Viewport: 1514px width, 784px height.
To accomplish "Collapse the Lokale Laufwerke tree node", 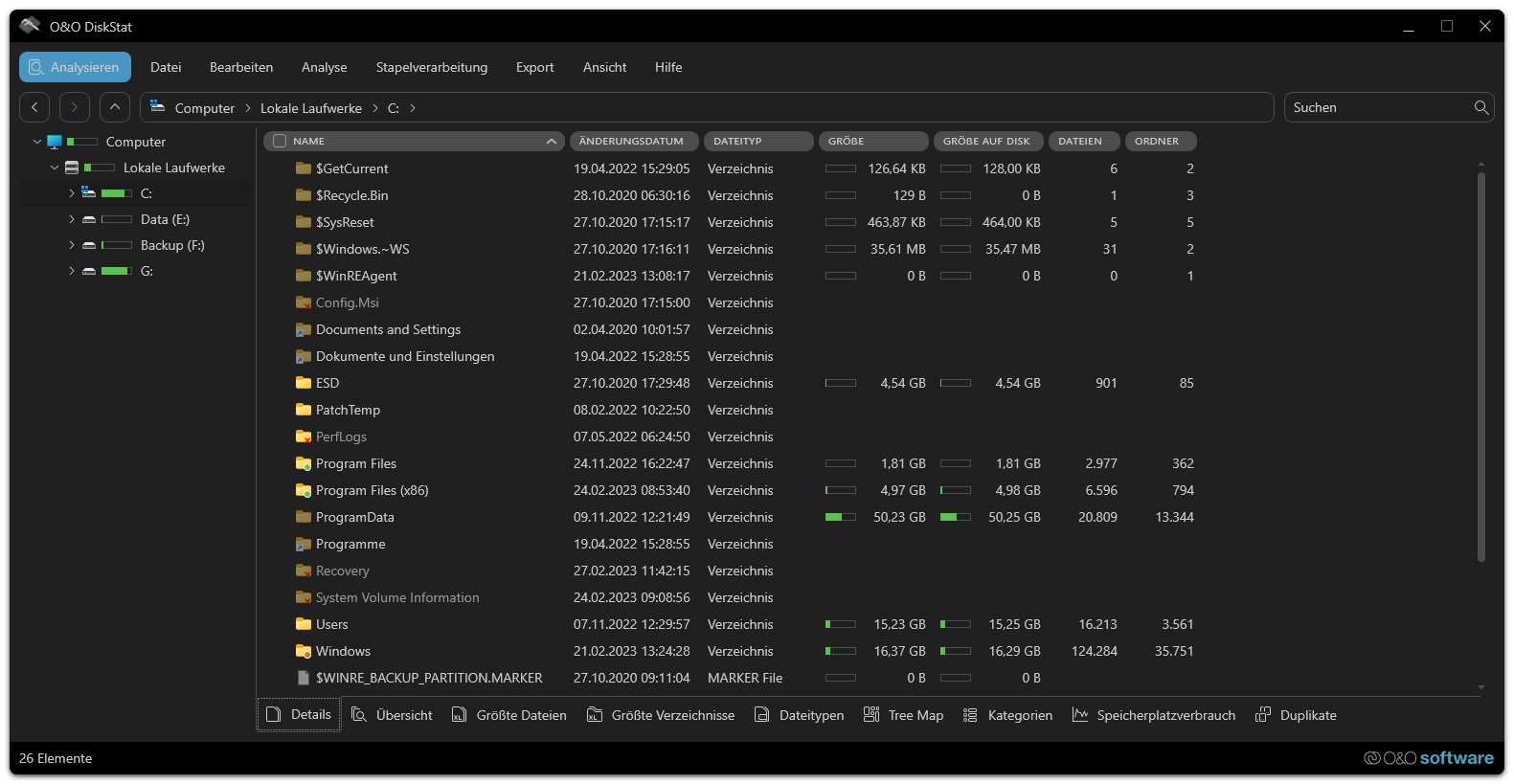I will 55,168.
